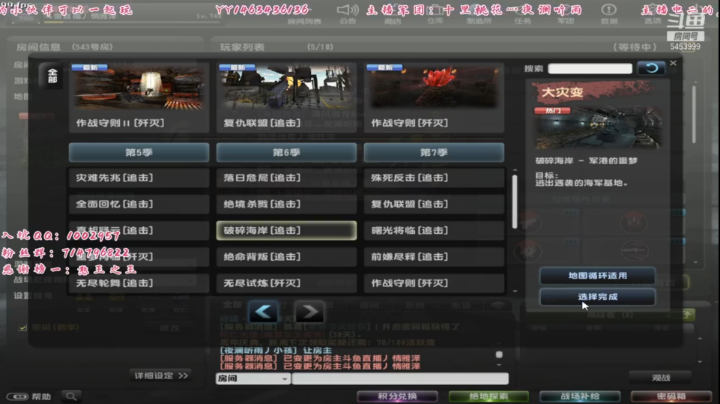The image size is (720, 404).
Task: Go to next map page arrow
Action: click(309, 312)
